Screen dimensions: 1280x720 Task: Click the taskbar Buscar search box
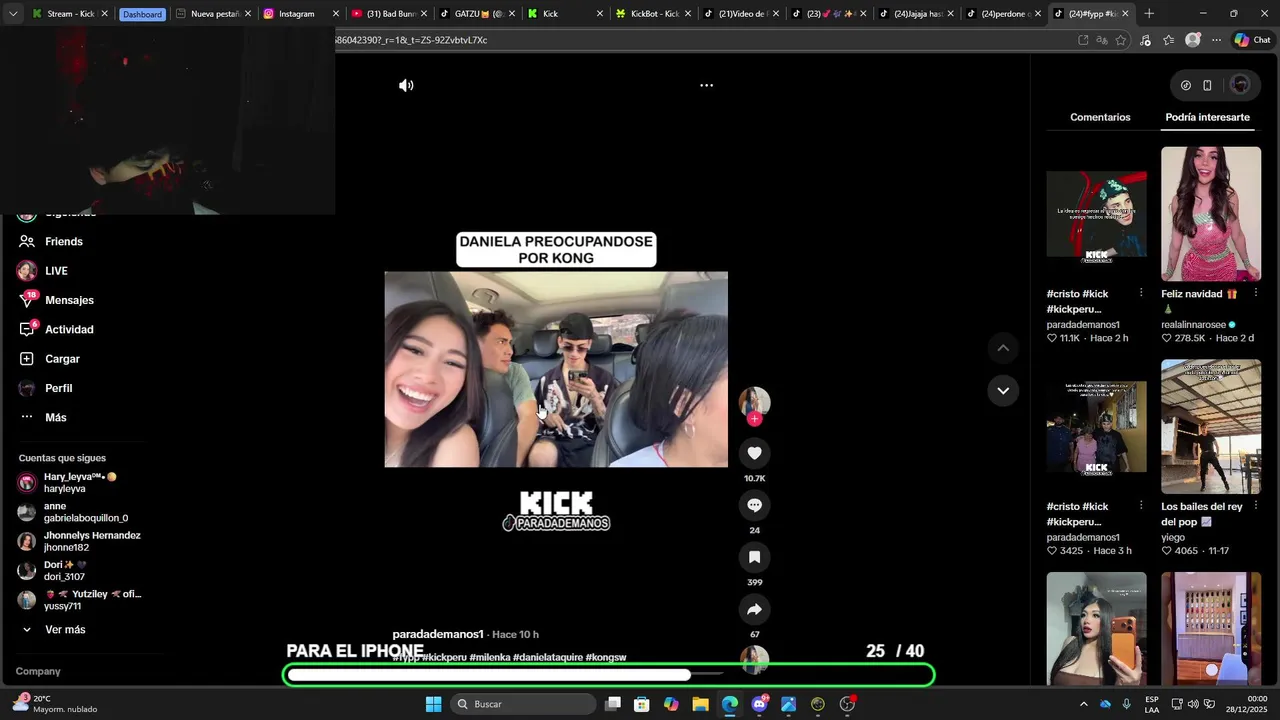tap(522, 704)
